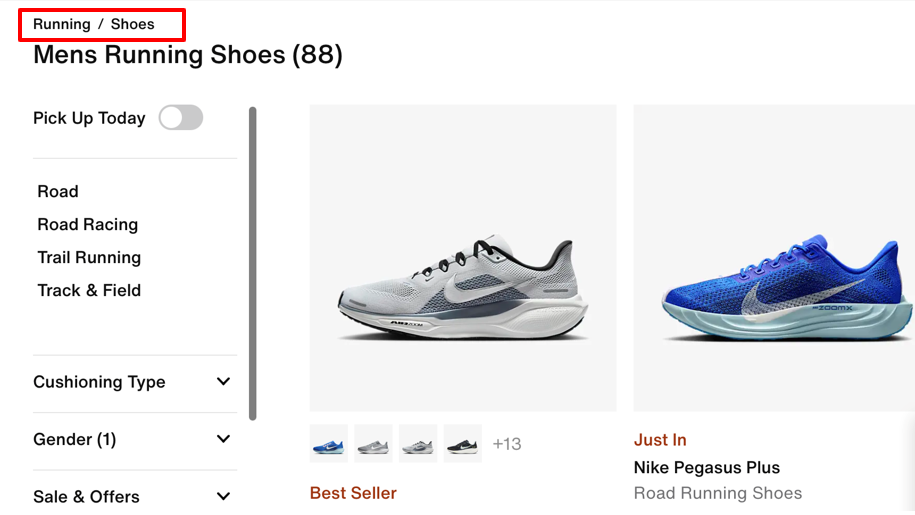Filter by Road category

tap(58, 191)
